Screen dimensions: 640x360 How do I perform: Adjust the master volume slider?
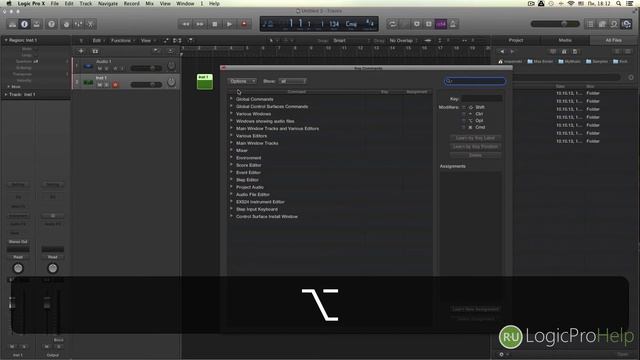click(x=555, y=24)
